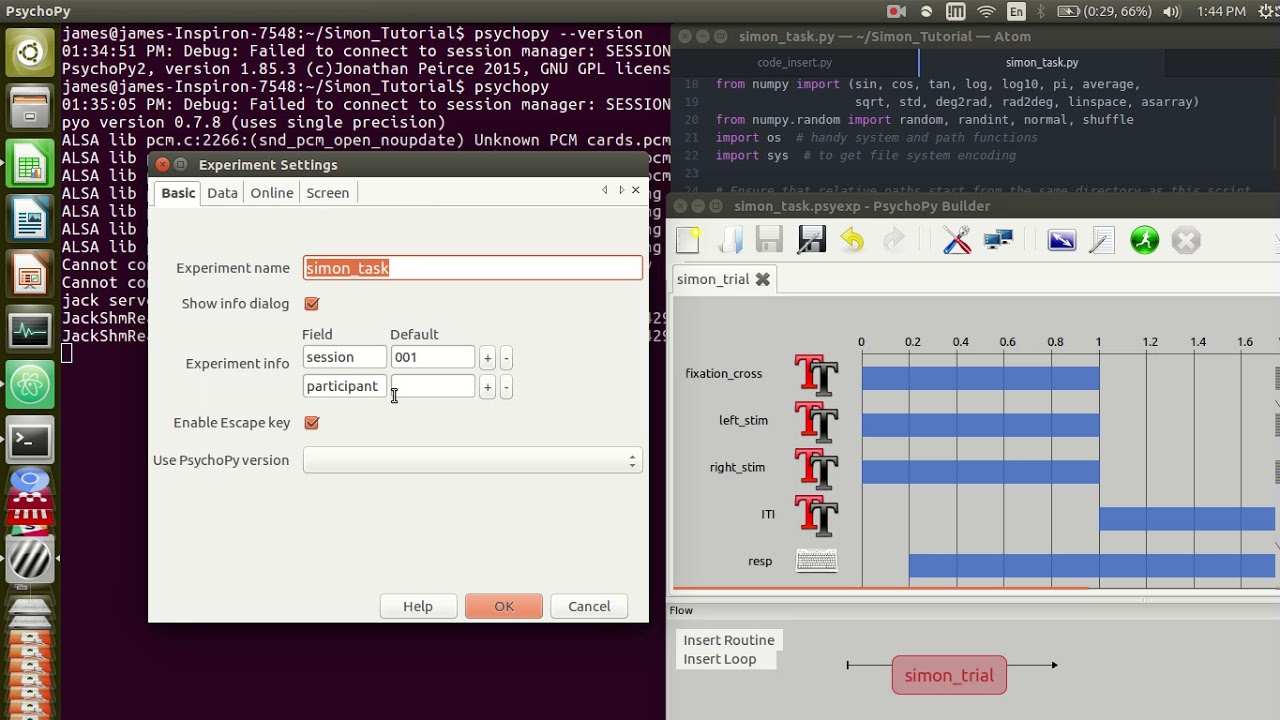Switch to Data tab in Experiment Settings

(222, 193)
